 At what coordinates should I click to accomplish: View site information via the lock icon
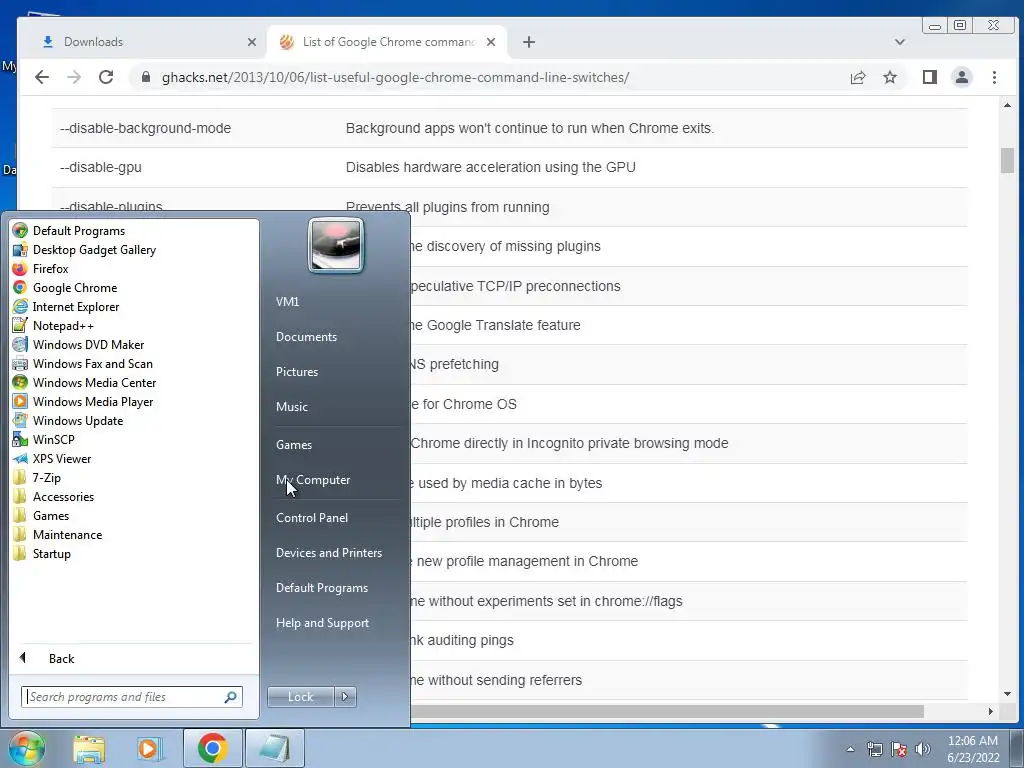tap(146, 77)
